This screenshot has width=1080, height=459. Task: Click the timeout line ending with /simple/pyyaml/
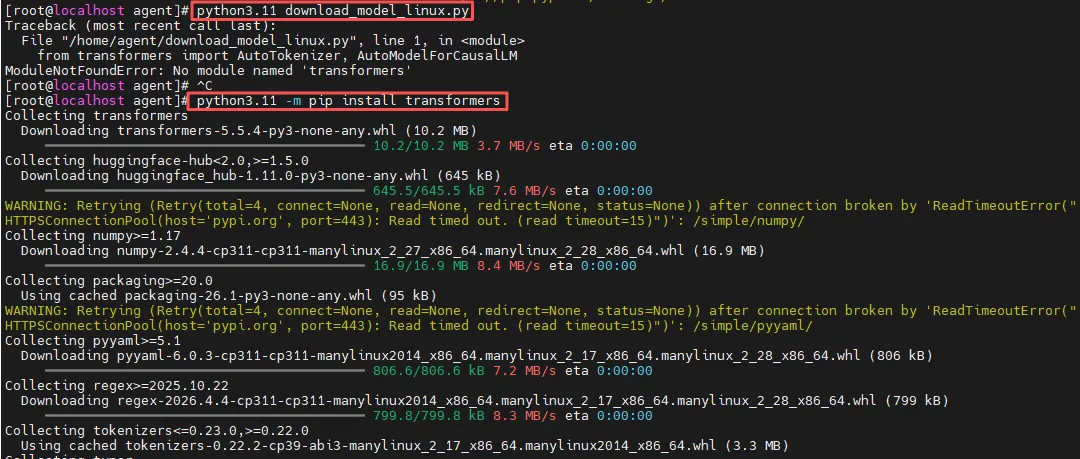408,325
